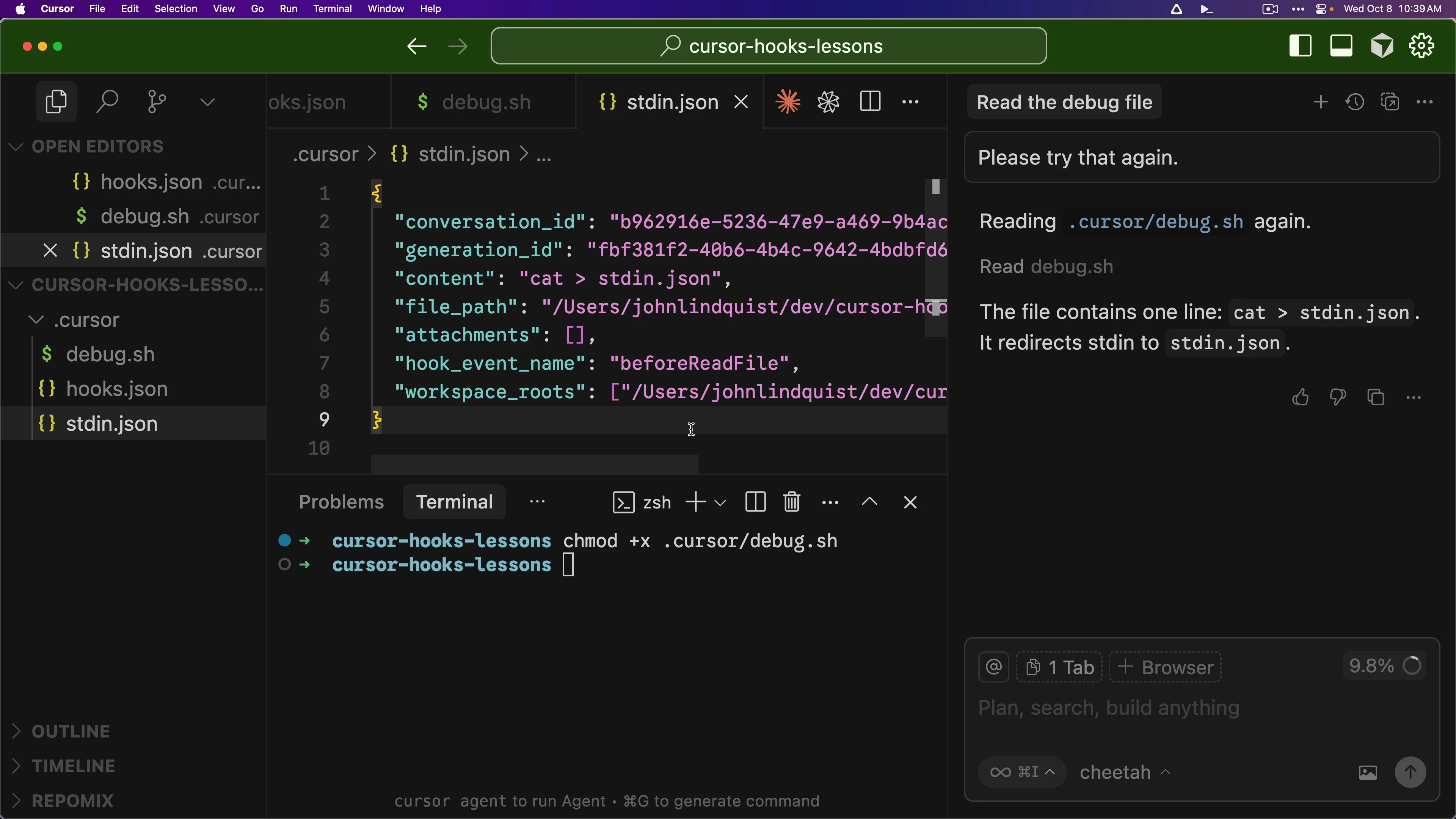Open the Problems panel tab
Viewport: 1456px width, 819px height.
(x=341, y=502)
